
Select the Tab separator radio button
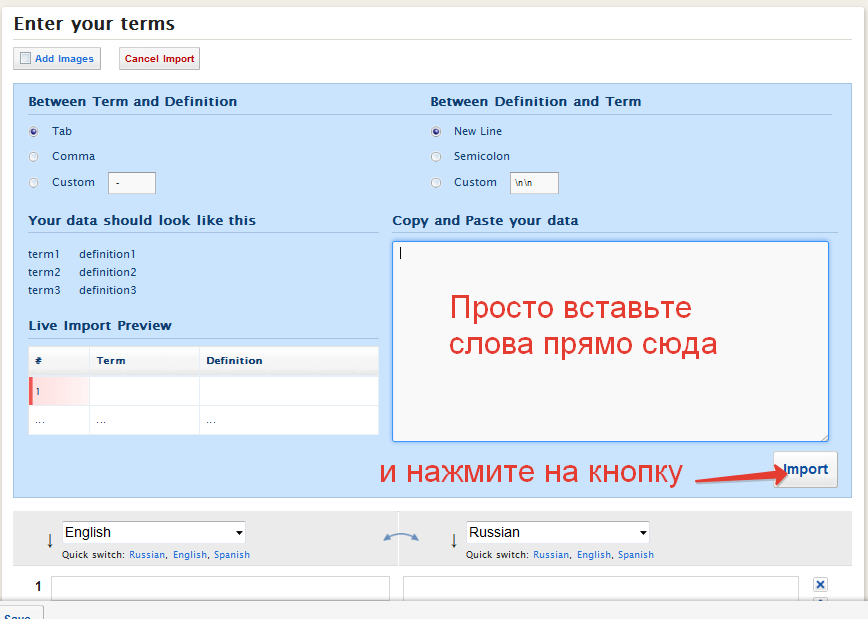click(x=34, y=131)
